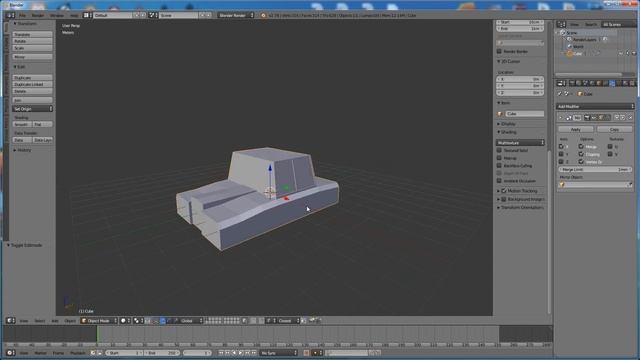Click the scene browse icon in header
This screenshot has width=640, height=360.
tap(153, 15)
